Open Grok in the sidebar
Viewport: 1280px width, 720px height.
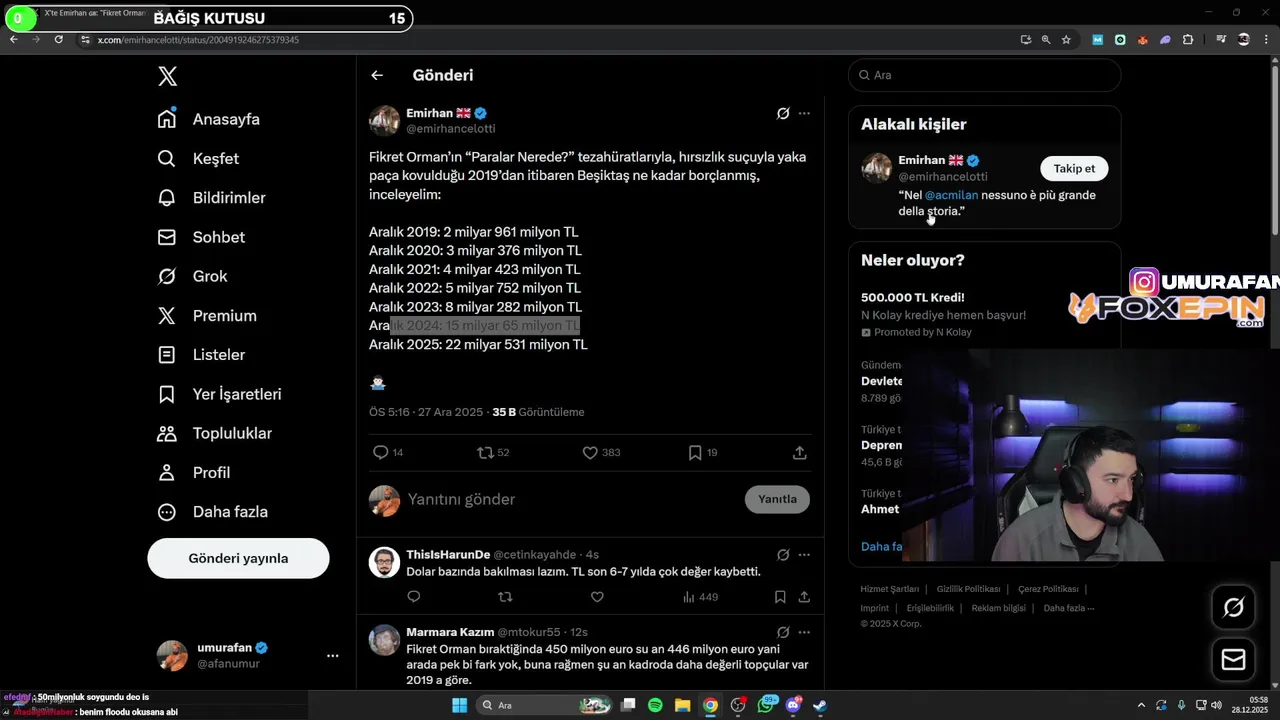pyautogui.click(x=193, y=276)
